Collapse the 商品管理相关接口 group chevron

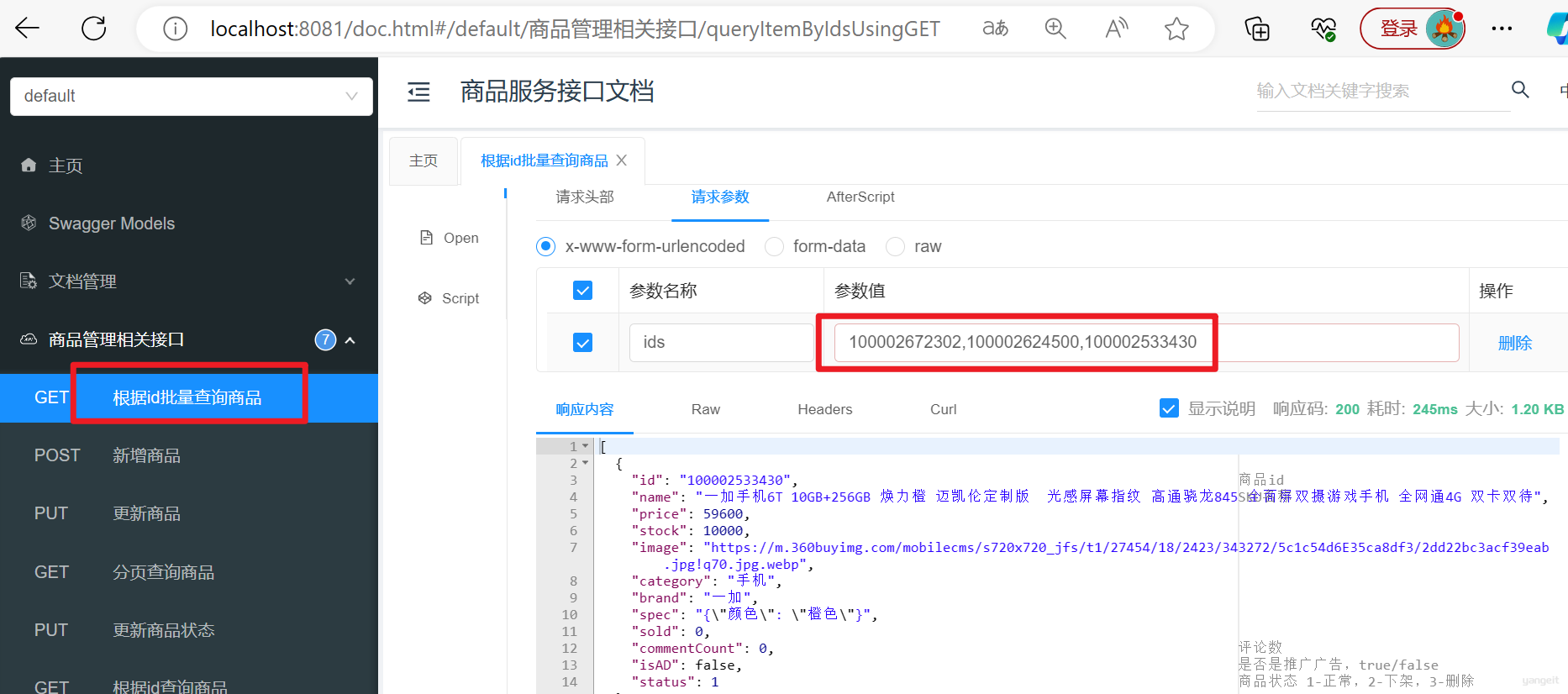click(350, 340)
